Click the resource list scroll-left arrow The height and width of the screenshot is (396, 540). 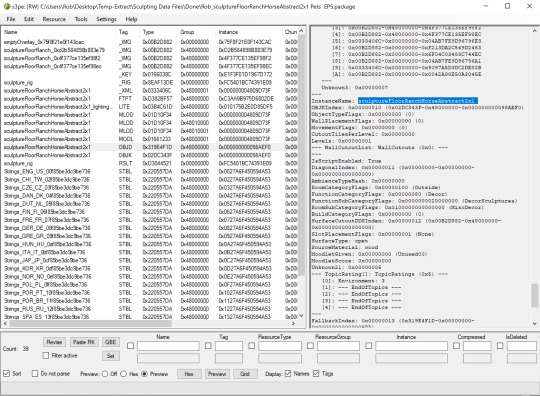(5, 323)
